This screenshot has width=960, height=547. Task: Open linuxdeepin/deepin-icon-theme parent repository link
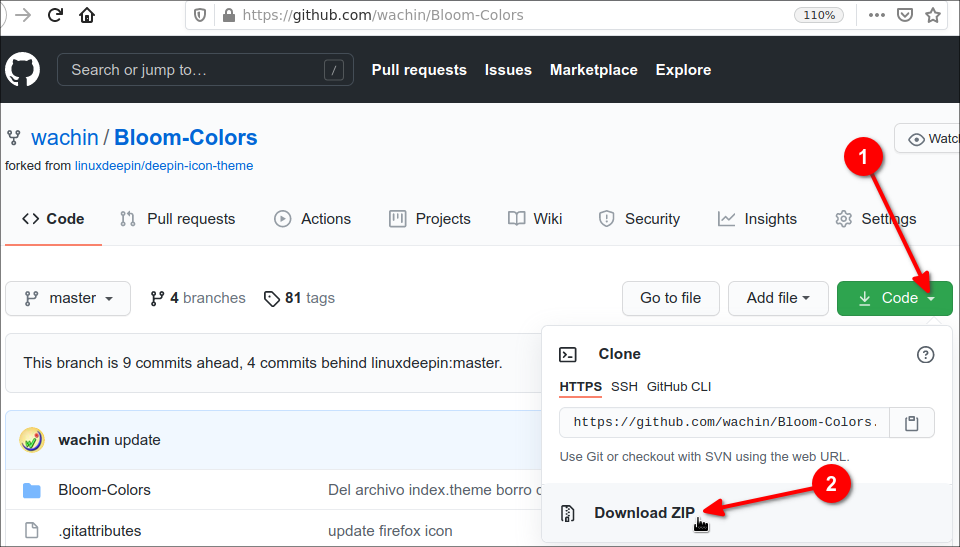click(x=164, y=165)
